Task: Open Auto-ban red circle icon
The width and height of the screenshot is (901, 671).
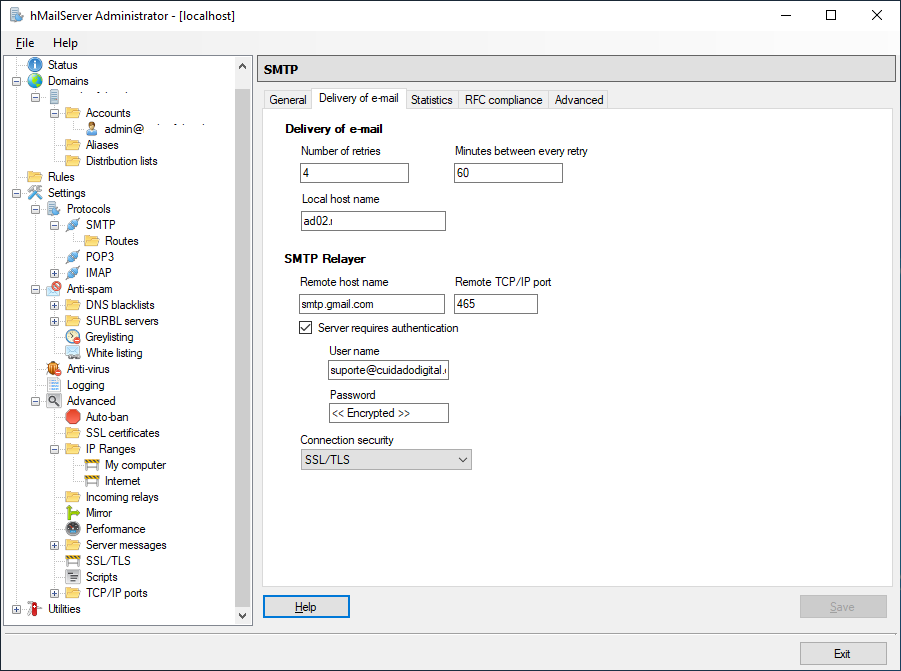Action: (73, 417)
